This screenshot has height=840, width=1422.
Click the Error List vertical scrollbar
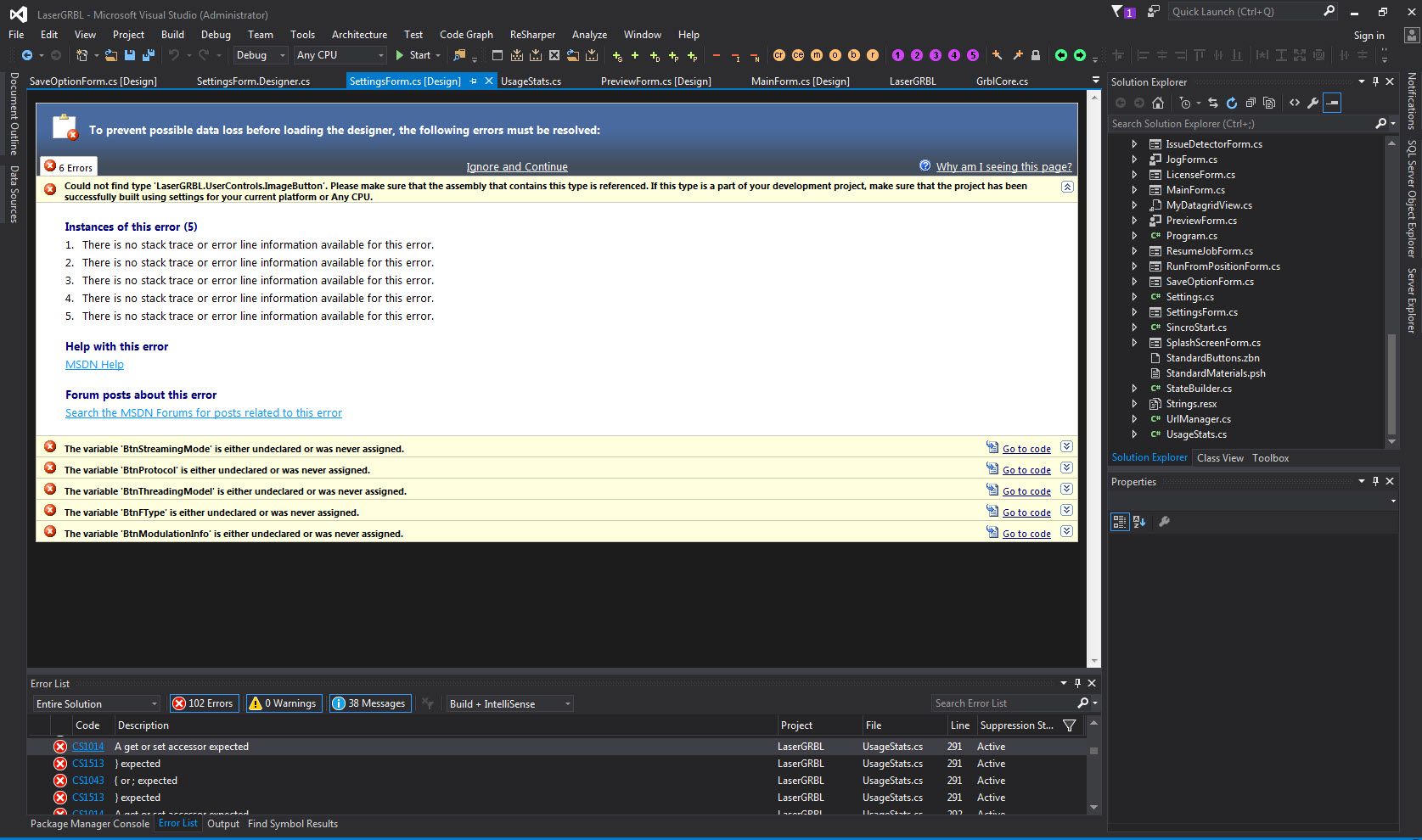click(1093, 765)
